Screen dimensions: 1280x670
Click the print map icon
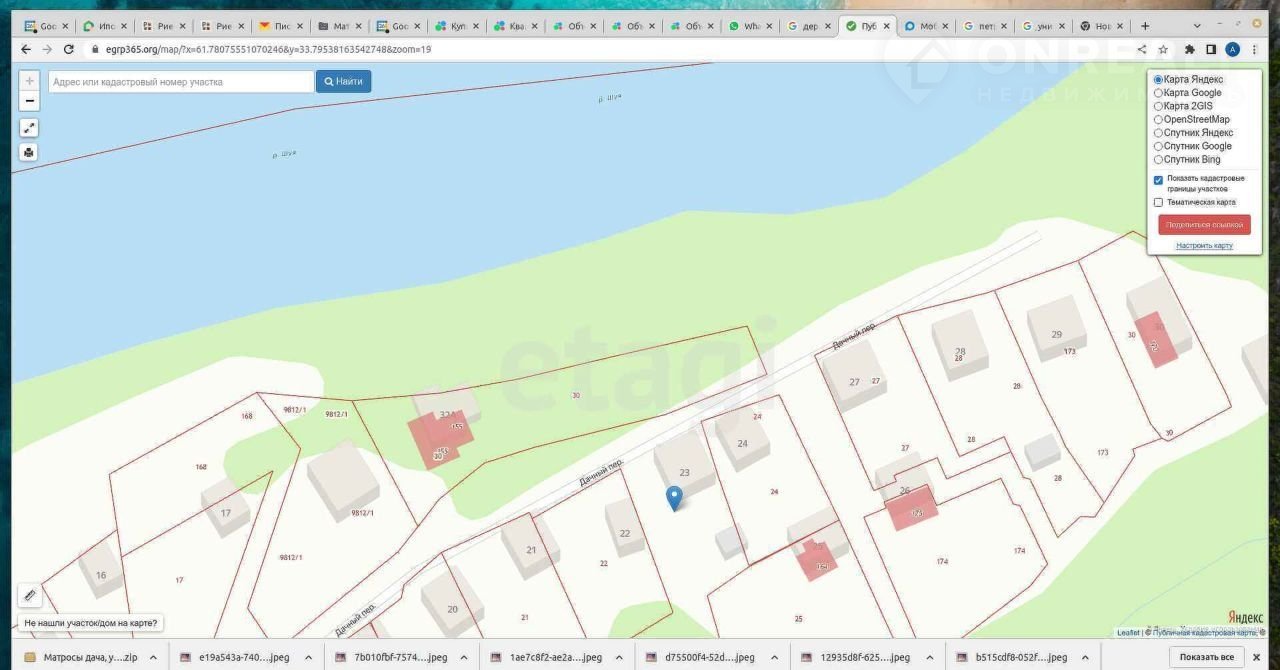pyautogui.click(x=29, y=153)
